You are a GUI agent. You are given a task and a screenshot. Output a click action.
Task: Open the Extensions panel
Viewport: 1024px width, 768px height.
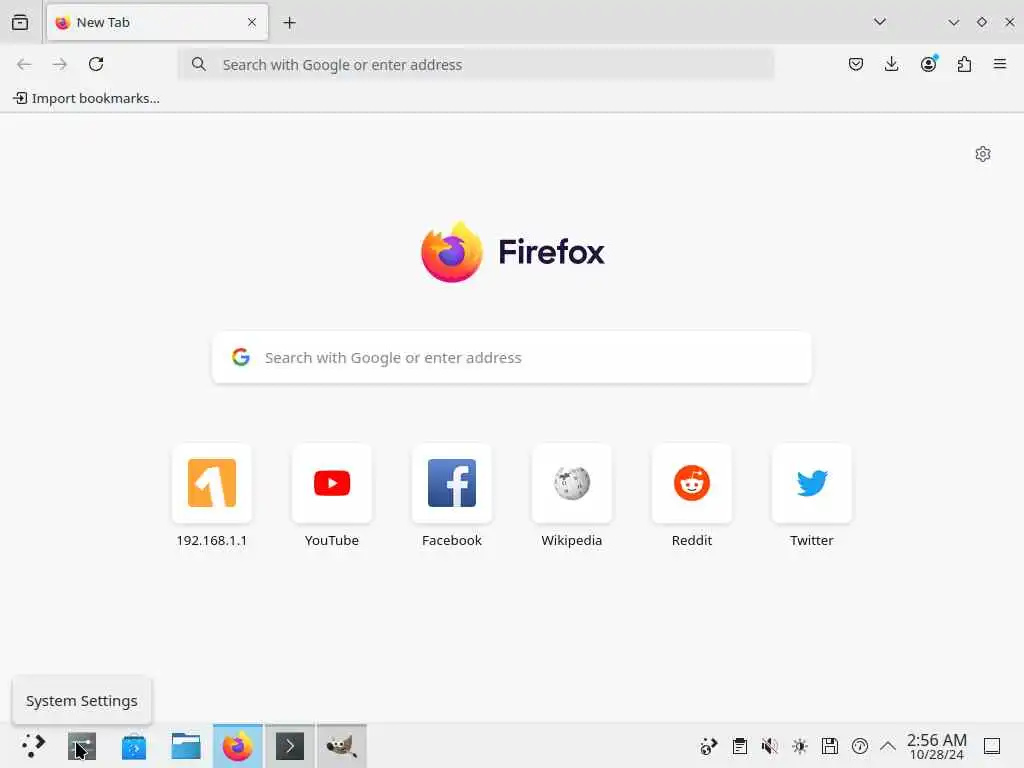[x=964, y=64]
